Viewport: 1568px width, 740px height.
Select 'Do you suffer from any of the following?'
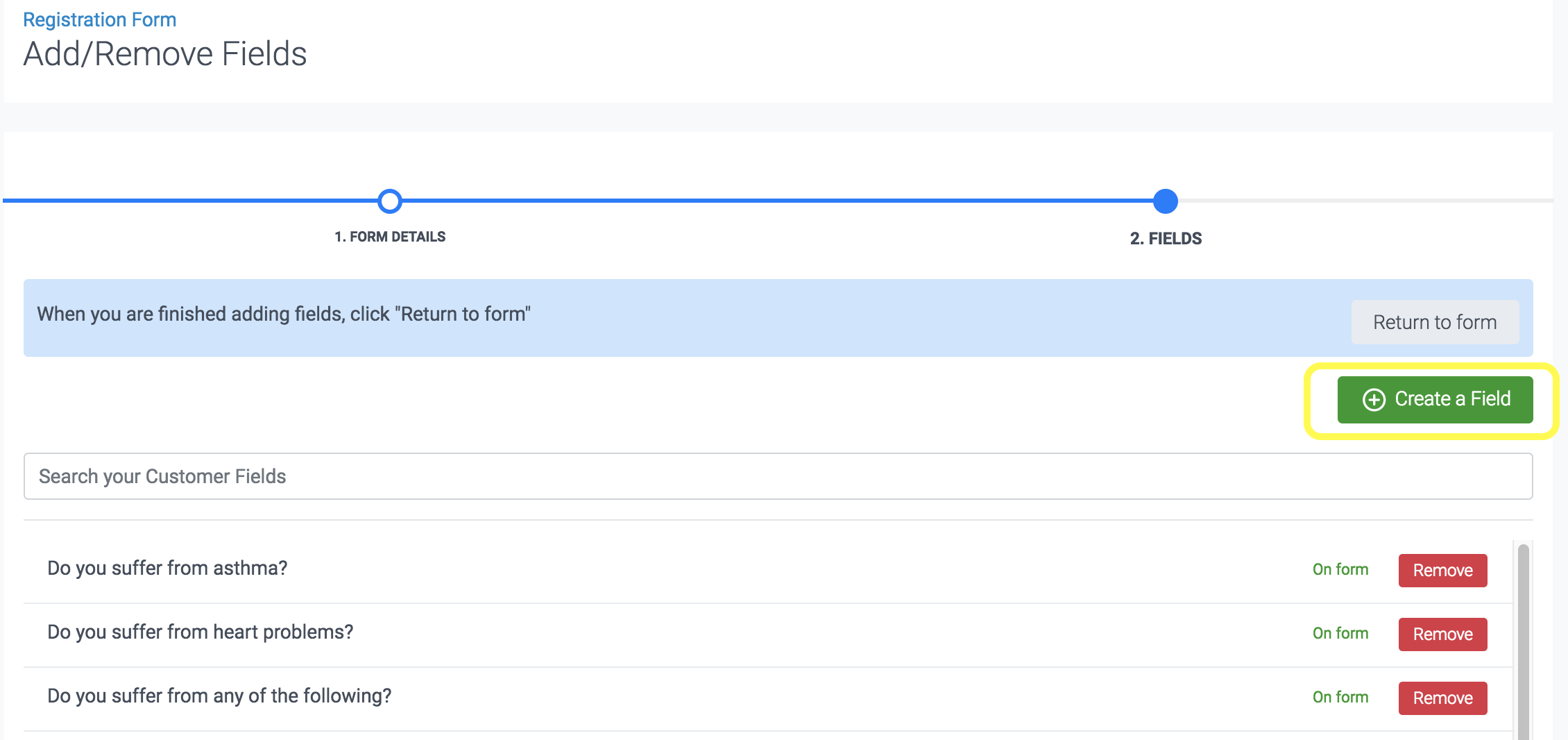[x=219, y=696]
